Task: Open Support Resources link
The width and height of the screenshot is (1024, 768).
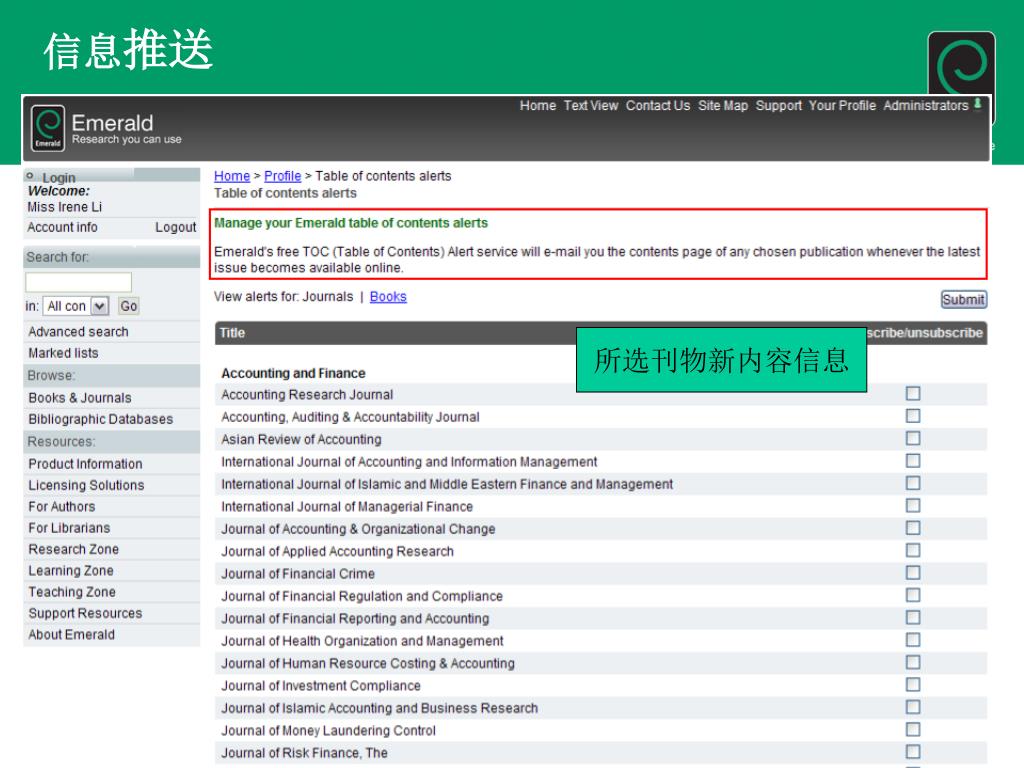Action: pyautogui.click(x=85, y=613)
